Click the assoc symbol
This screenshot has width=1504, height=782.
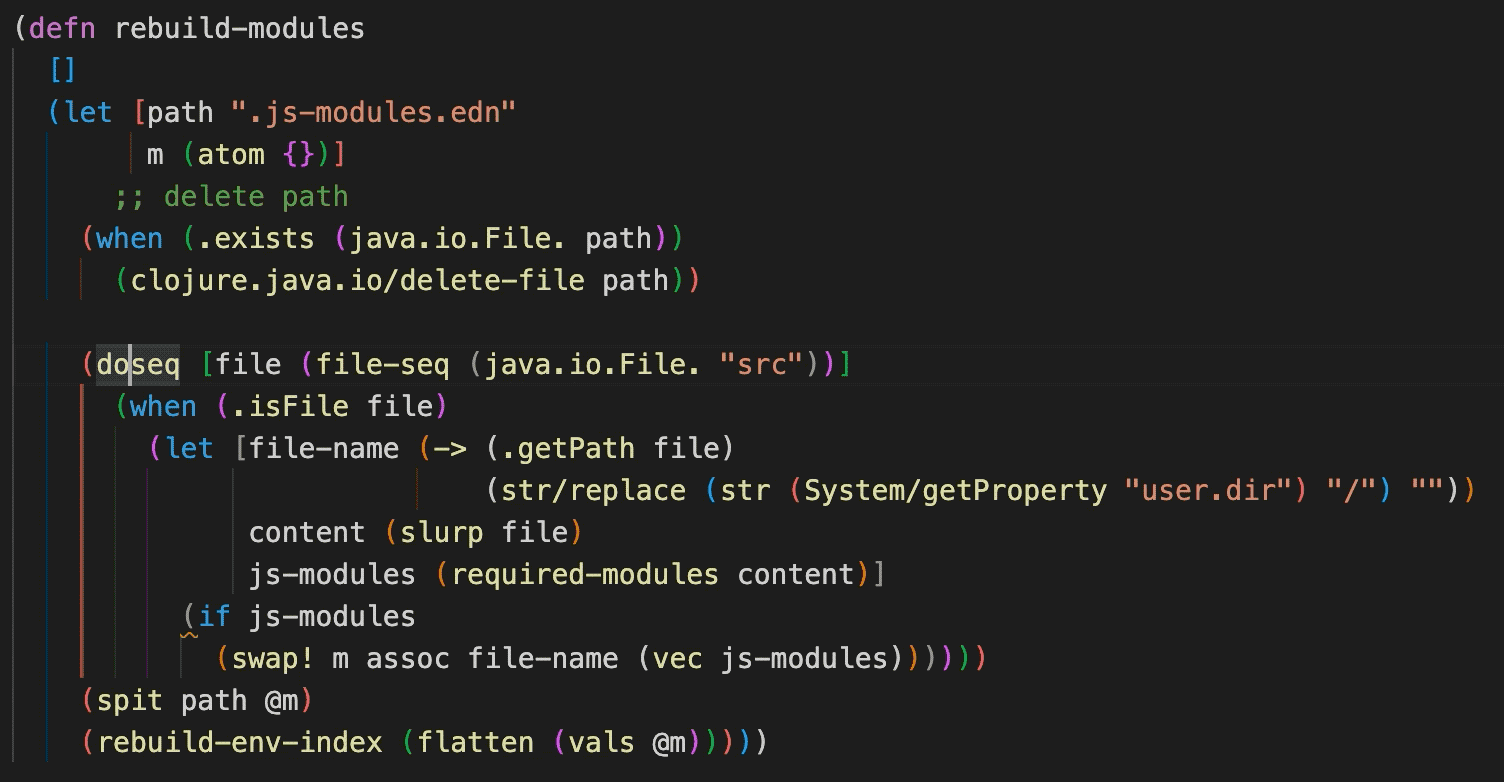[x=408, y=658]
